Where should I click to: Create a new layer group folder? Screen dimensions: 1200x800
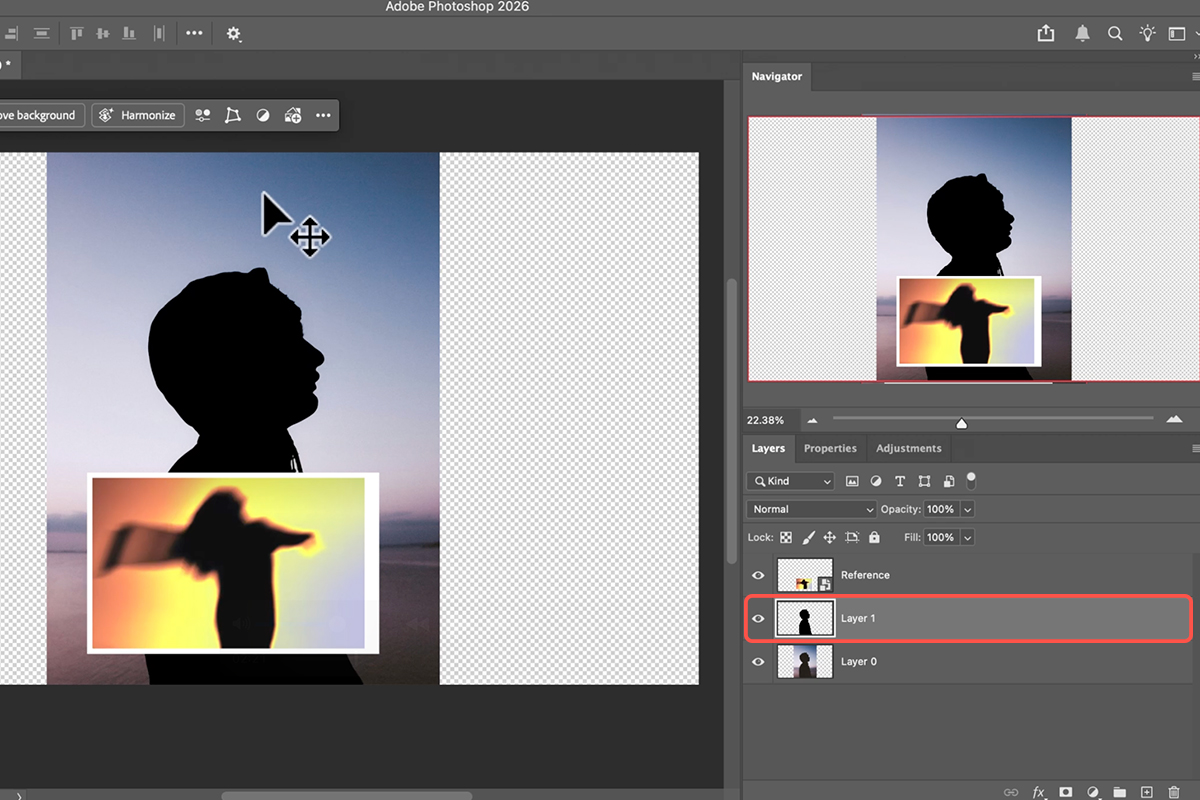tap(1120, 792)
